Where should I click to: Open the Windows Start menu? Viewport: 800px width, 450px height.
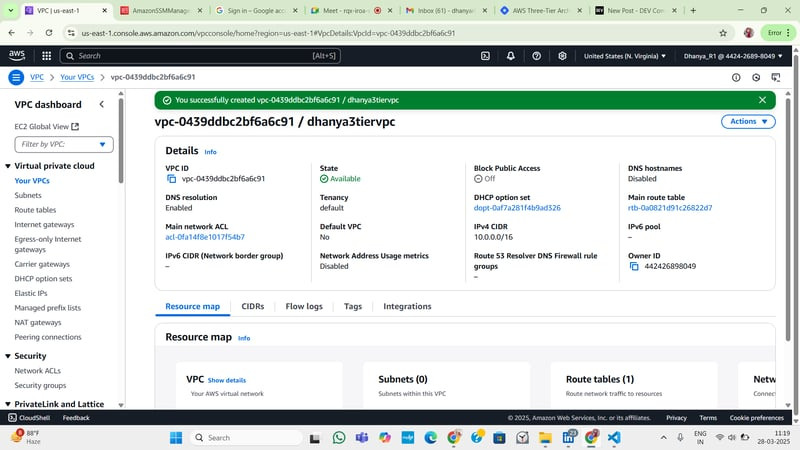pos(176,438)
